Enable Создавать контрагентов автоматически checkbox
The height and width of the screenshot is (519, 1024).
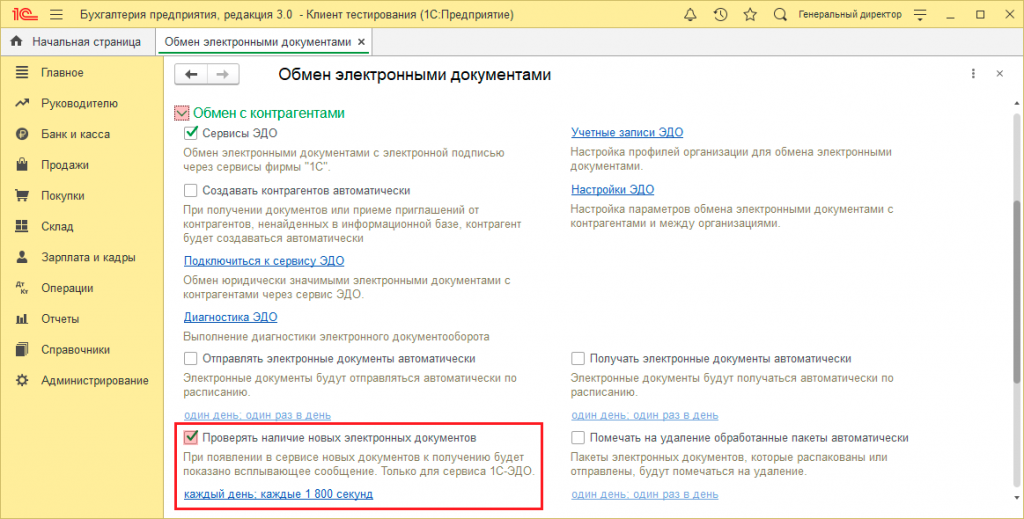coord(191,191)
